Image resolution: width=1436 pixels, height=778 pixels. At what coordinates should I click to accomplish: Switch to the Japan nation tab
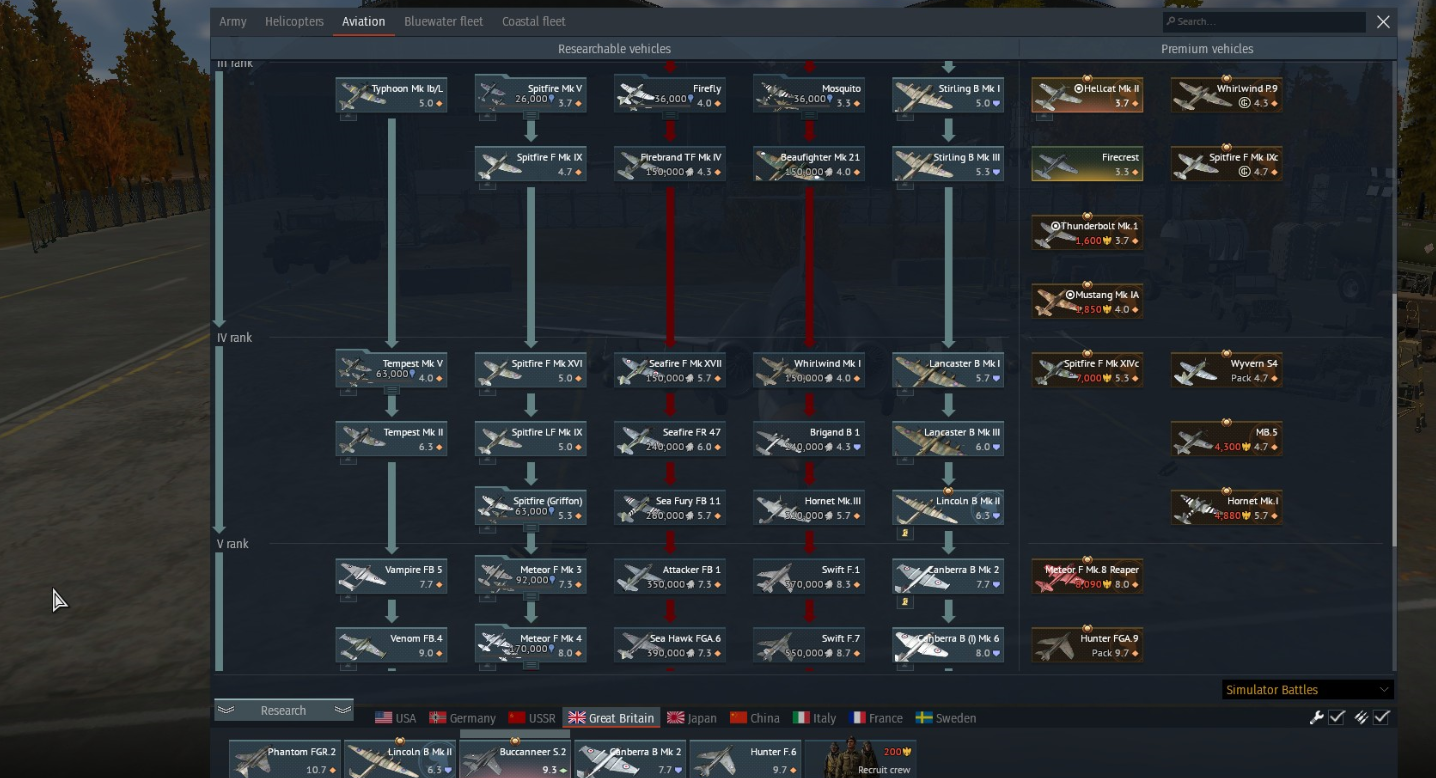[x=692, y=718]
